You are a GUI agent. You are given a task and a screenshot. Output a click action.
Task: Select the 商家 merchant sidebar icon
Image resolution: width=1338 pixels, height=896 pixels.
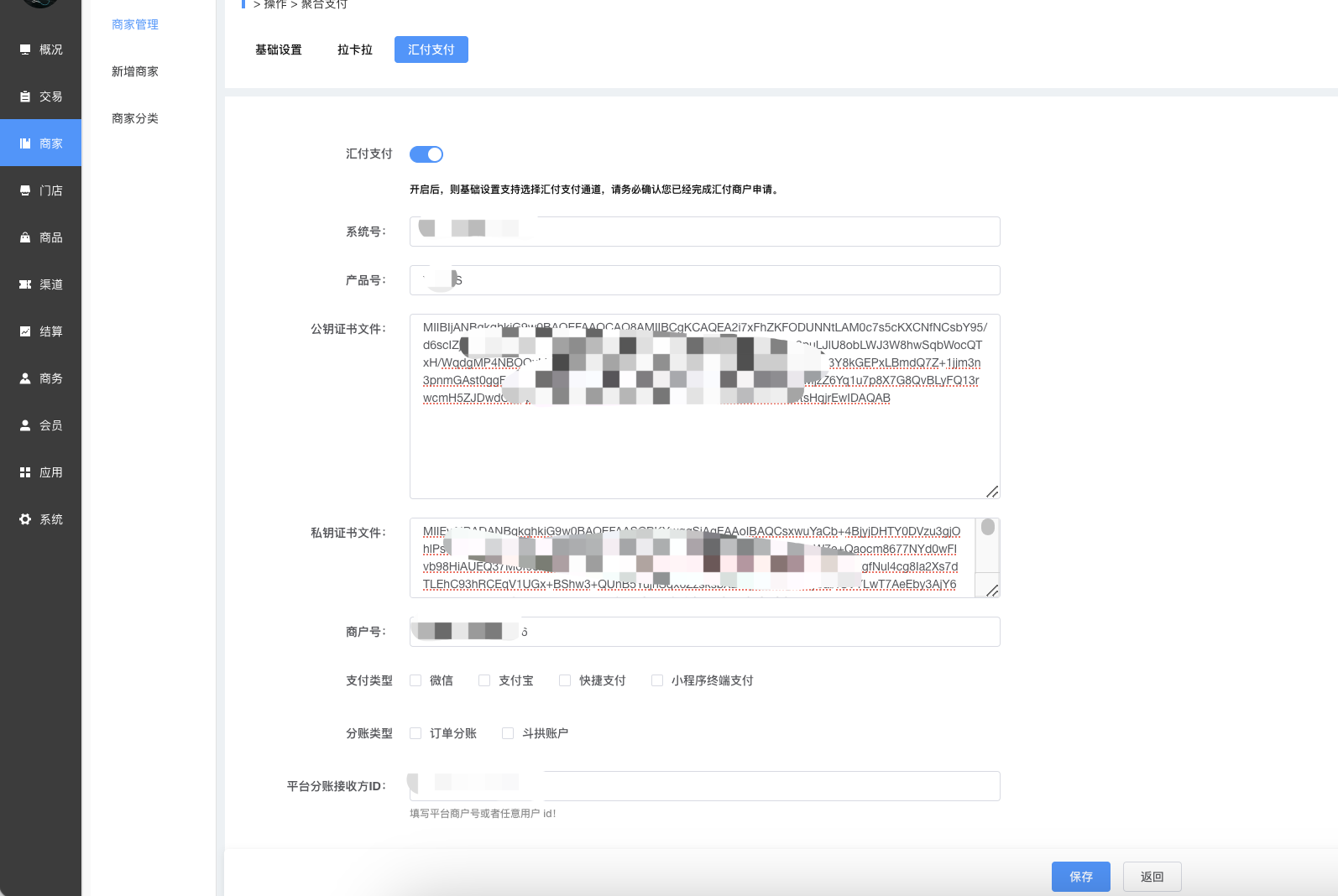click(25, 143)
